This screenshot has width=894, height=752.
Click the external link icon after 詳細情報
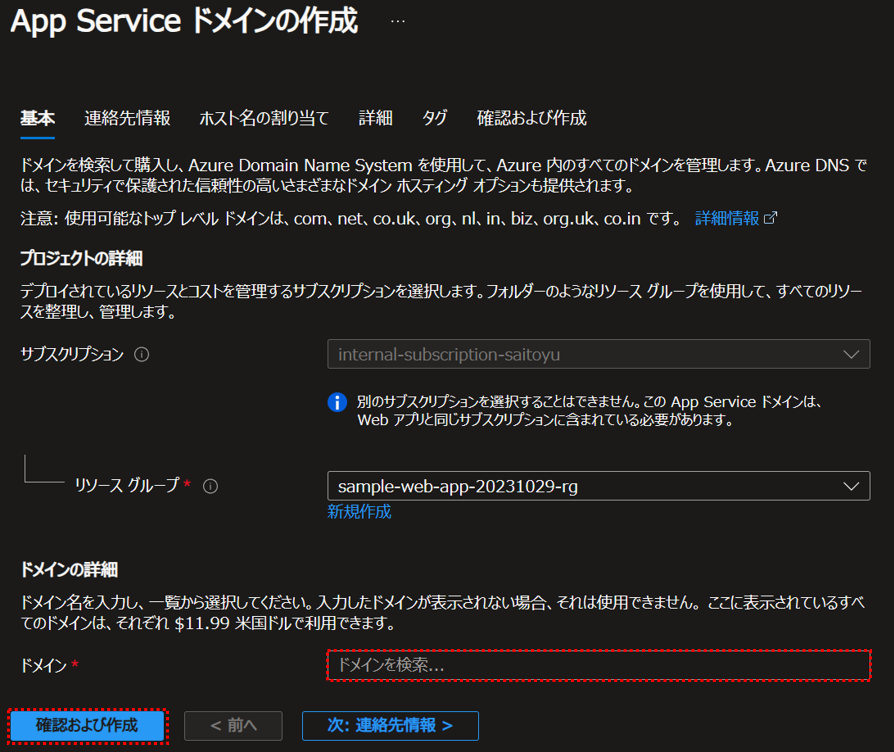click(770, 218)
